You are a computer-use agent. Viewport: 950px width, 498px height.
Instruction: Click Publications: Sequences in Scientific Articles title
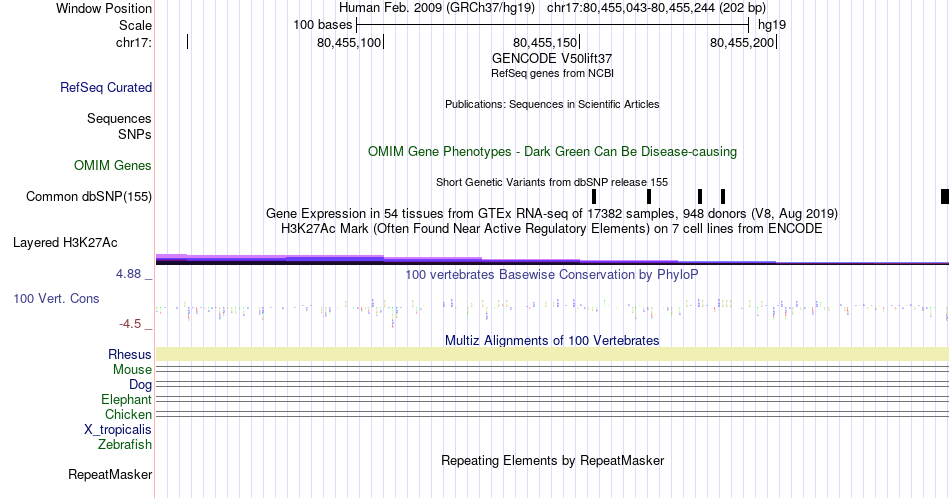point(552,104)
